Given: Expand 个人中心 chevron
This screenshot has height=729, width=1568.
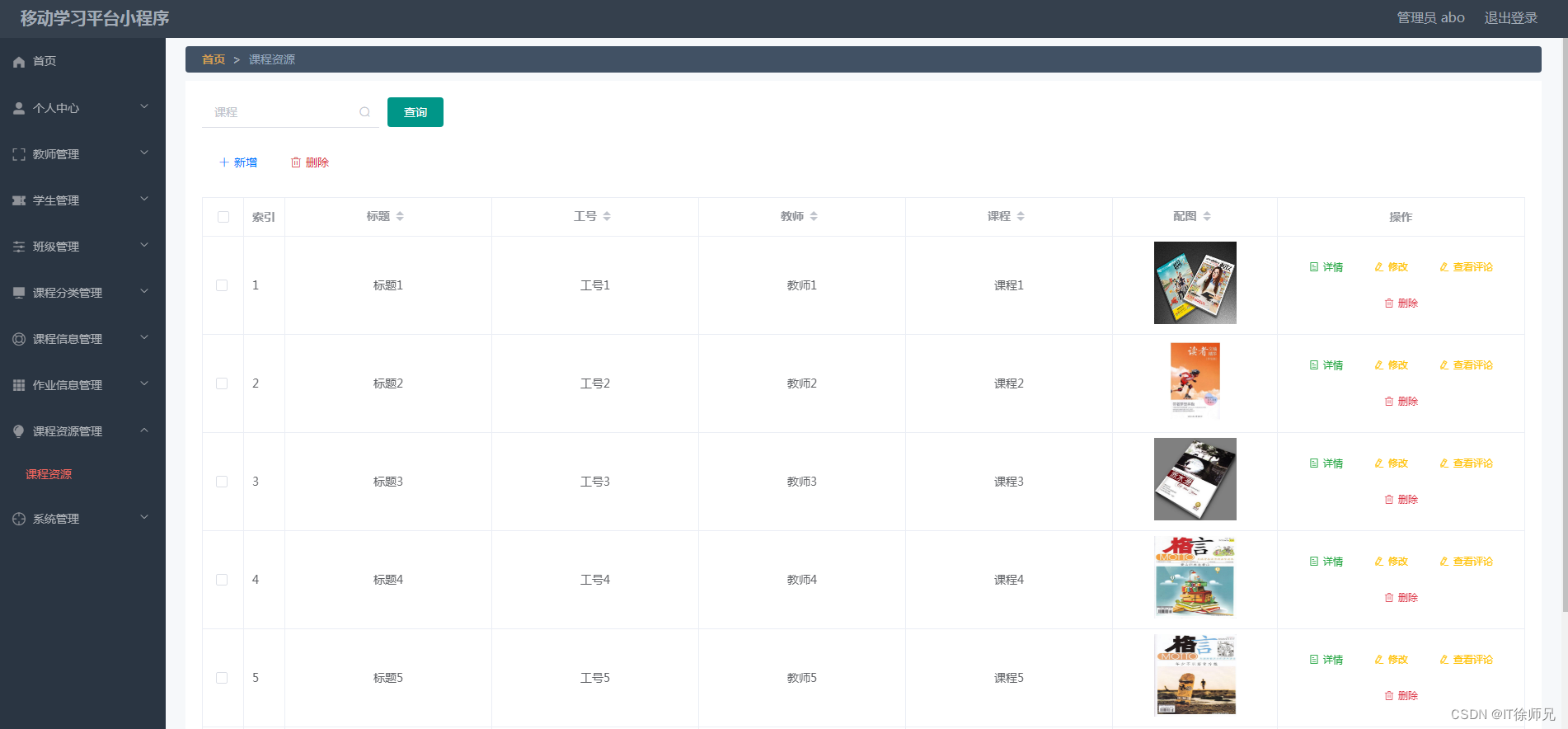Looking at the screenshot, I should point(144,106).
